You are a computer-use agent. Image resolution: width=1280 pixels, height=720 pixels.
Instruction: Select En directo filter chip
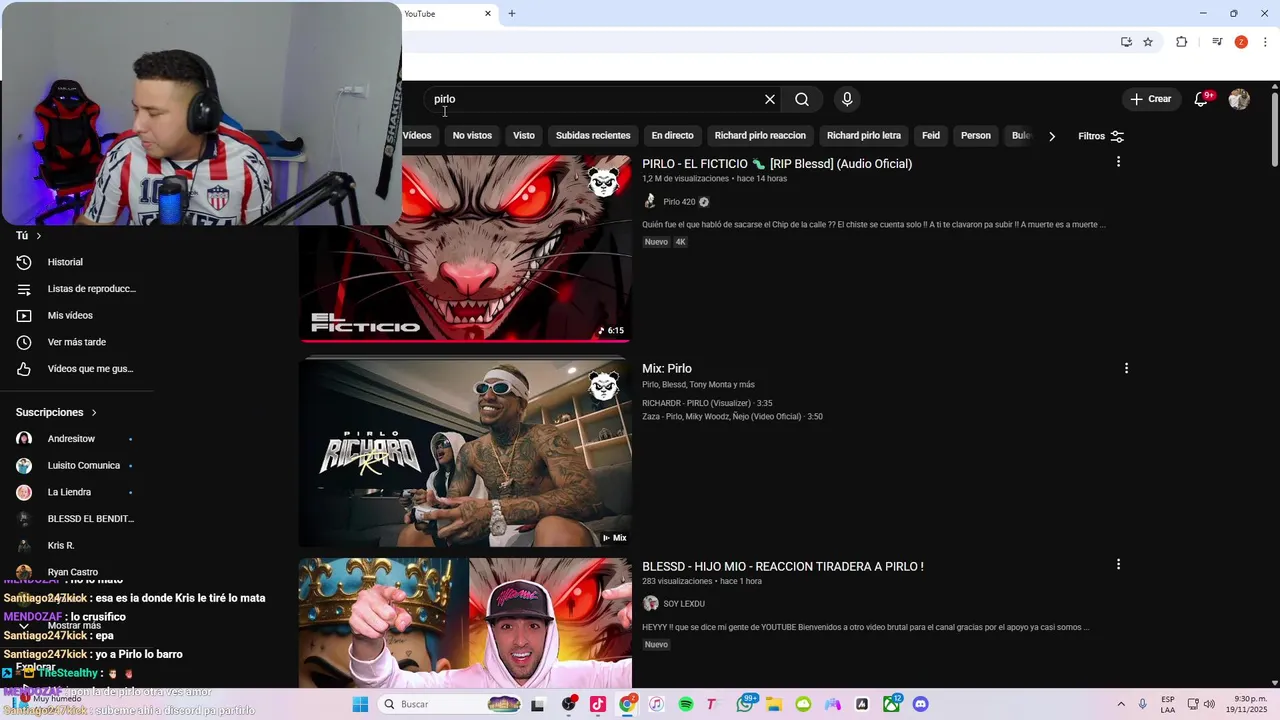(672, 136)
